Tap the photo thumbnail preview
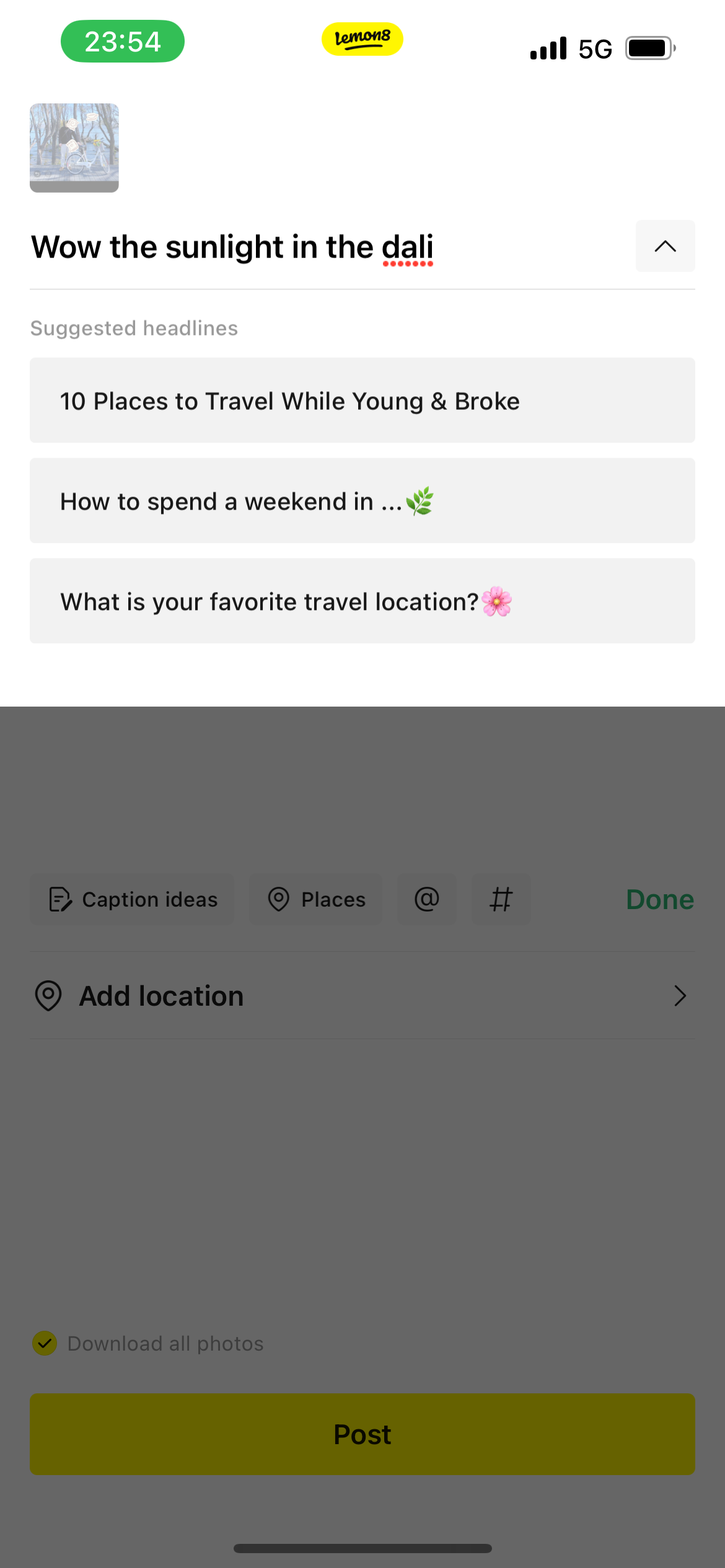Image resolution: width=725 pixels, height=1568 pixels. pos(74,148)
